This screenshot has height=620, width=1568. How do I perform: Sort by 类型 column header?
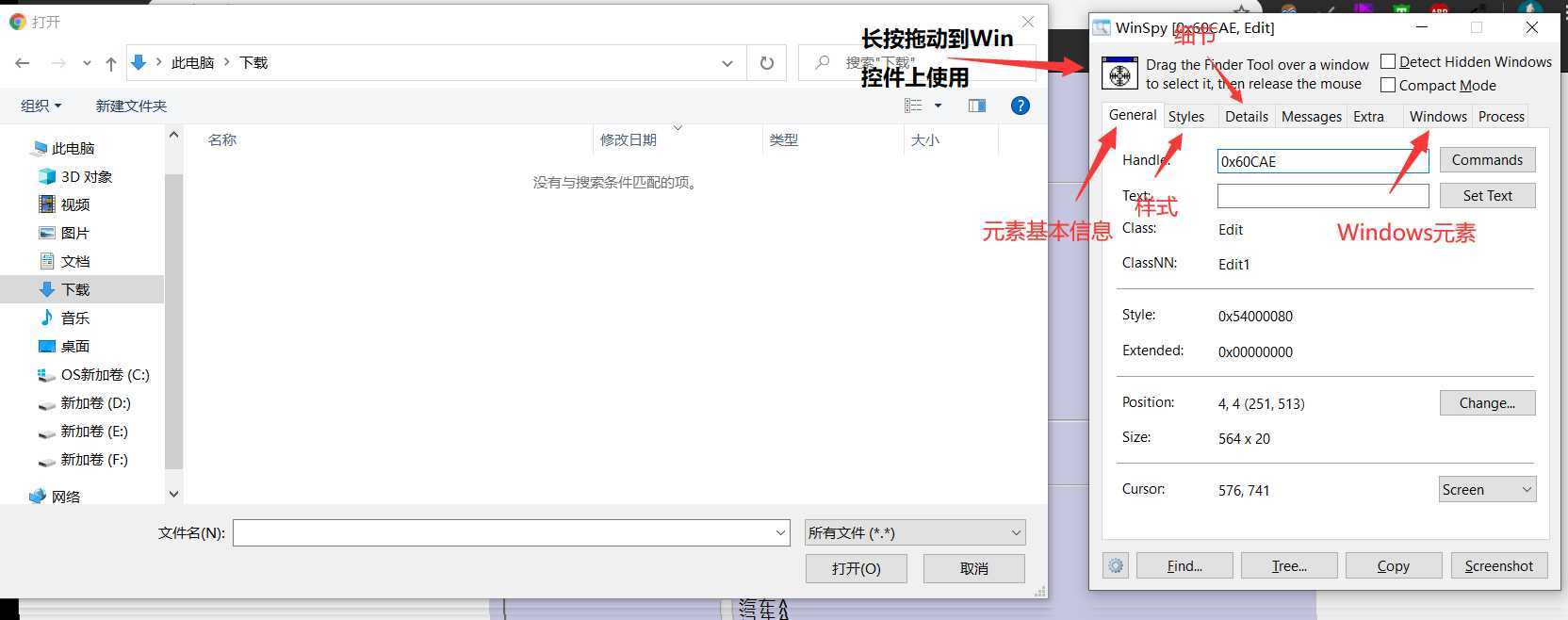tap(783, 139)
